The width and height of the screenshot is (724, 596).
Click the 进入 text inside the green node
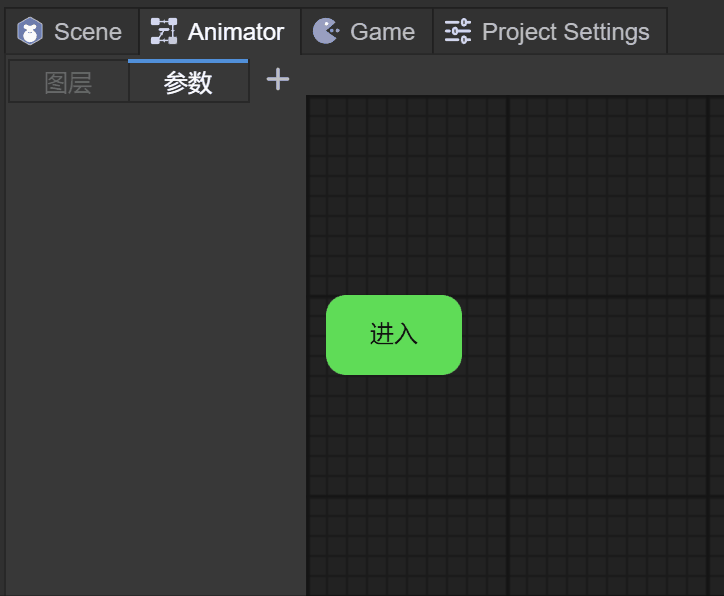click(393, 334)
